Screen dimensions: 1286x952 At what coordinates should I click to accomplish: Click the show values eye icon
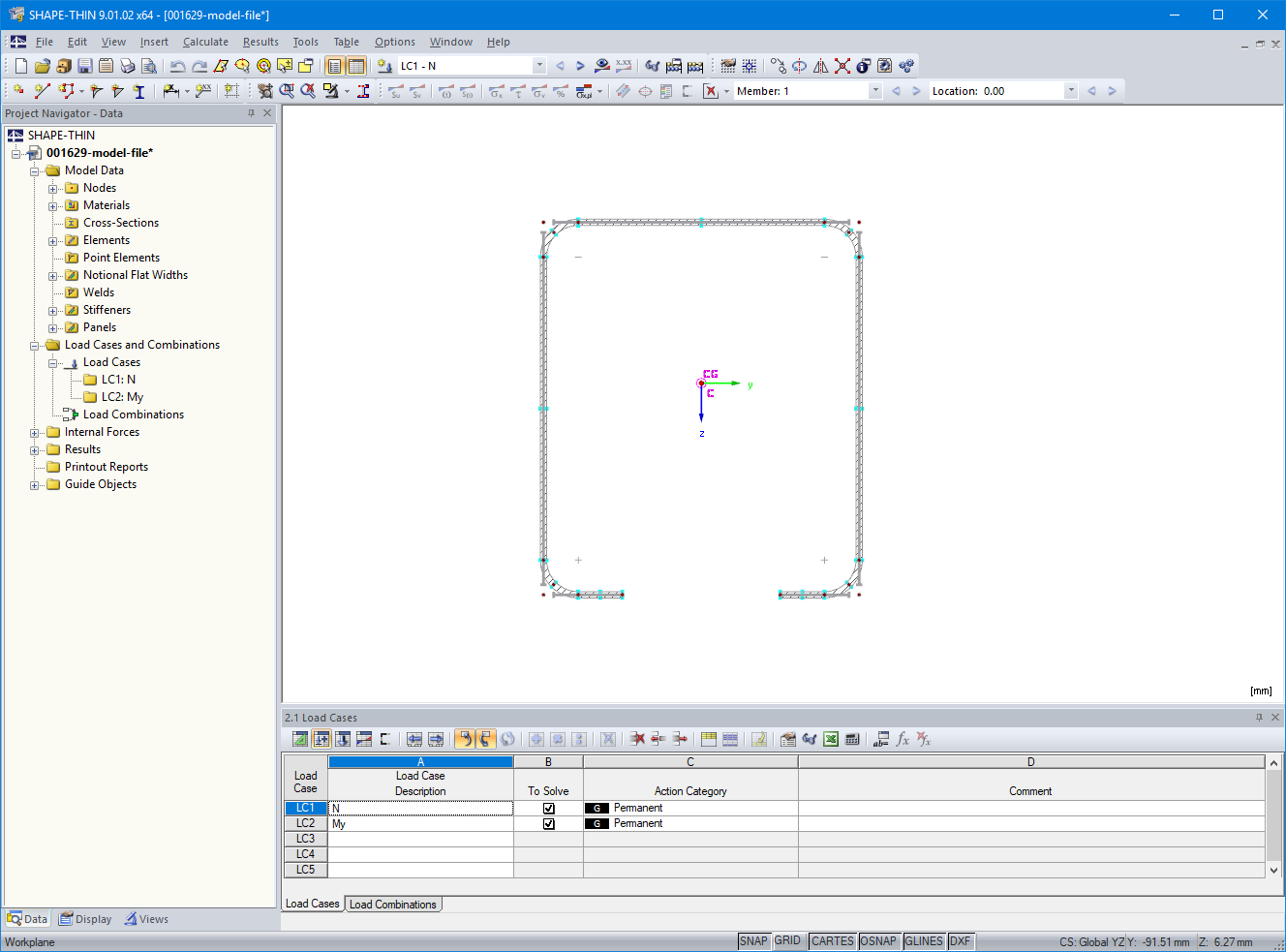(601, 66)
